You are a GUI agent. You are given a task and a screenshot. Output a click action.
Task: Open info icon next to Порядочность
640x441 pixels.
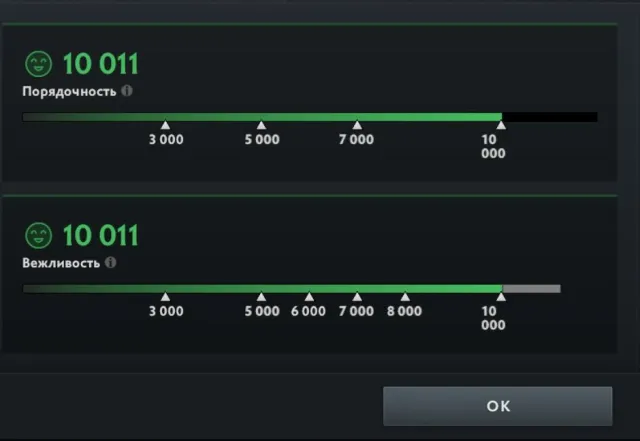coord(127,91)
